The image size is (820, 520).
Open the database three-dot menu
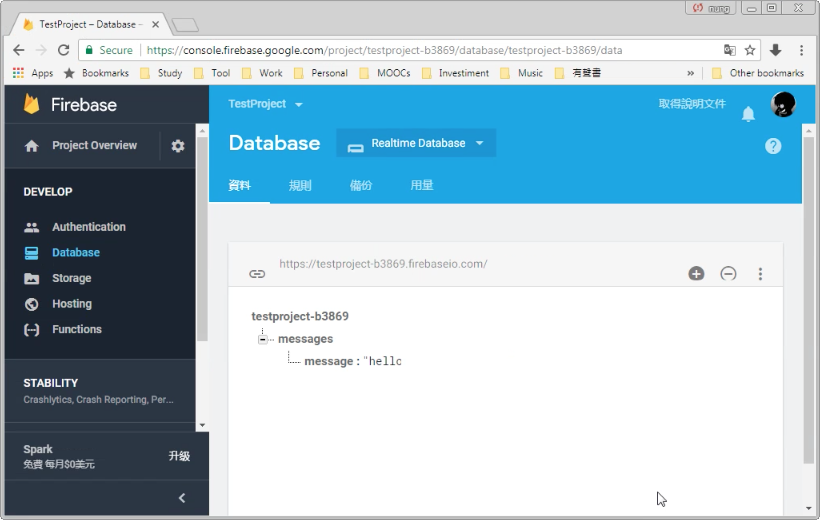click(760, 274)
